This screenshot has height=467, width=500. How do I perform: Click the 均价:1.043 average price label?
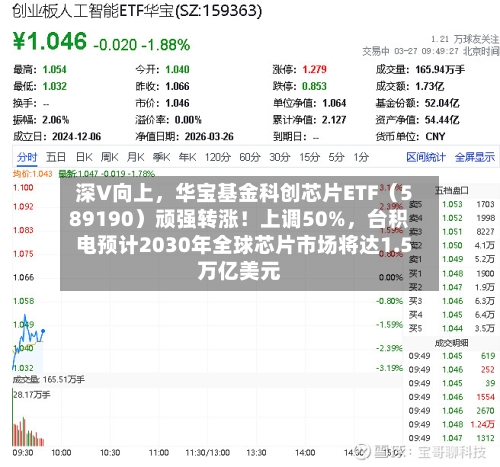click(x=33, y=174)
